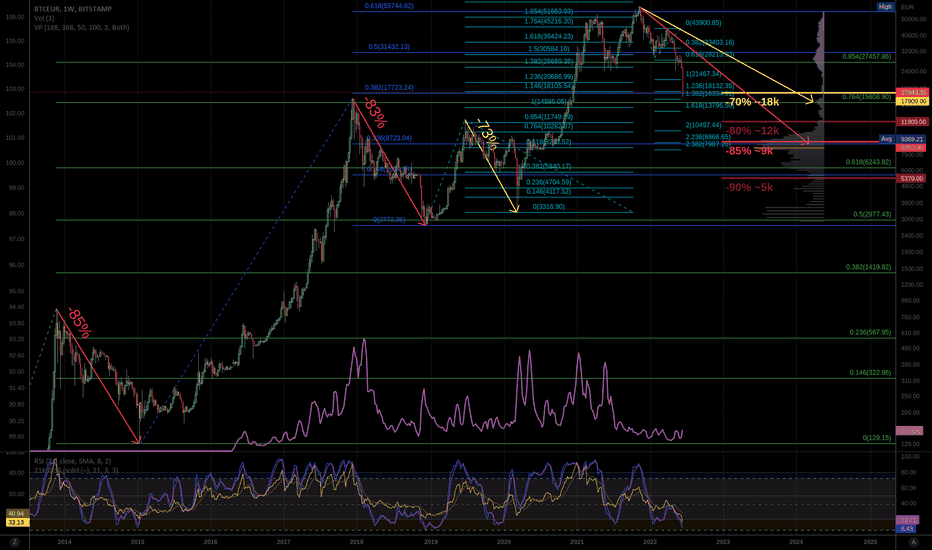Select the 0.5(31432.13) fib level label
Screen dimensions: 932x550
(389, 46)
